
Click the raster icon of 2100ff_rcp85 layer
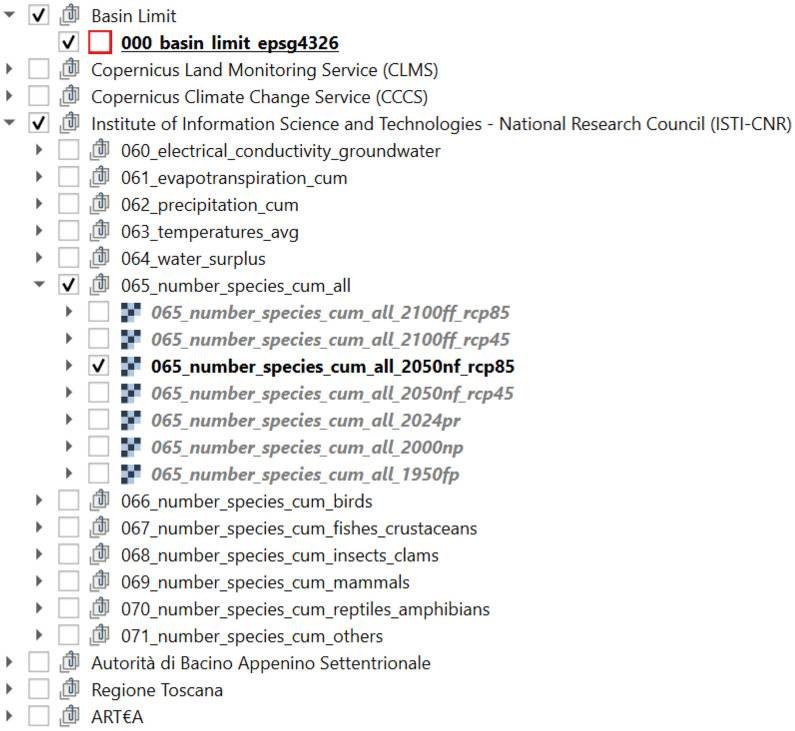pyautogui.click(x=131, y=312)
